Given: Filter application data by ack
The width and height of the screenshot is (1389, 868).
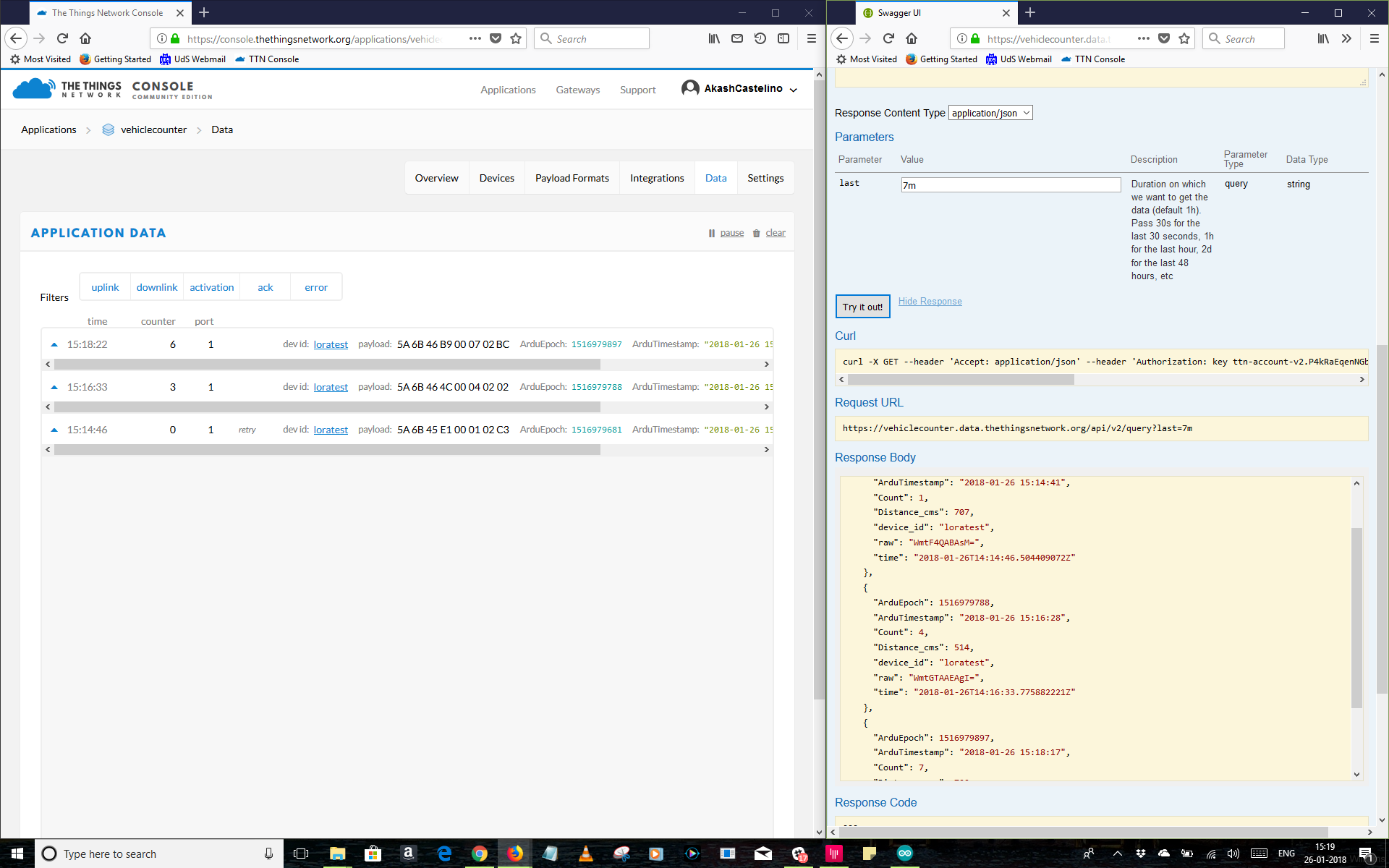Looking at the screenshot, I should pyautogui.click(x=266, y=287).
